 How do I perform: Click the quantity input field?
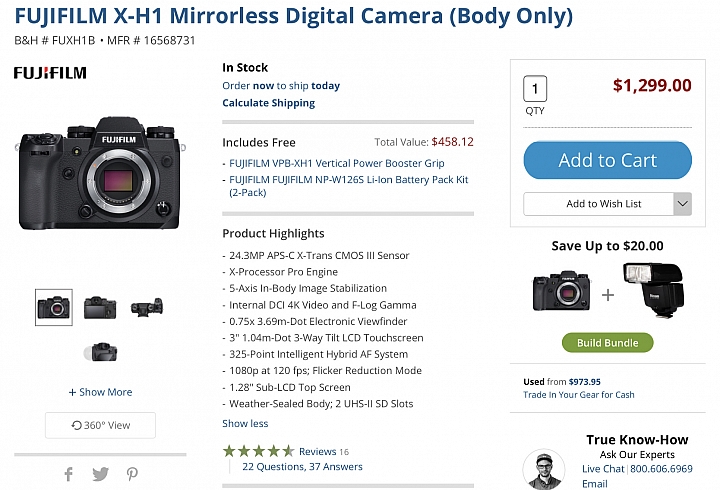tap(535, 88)
